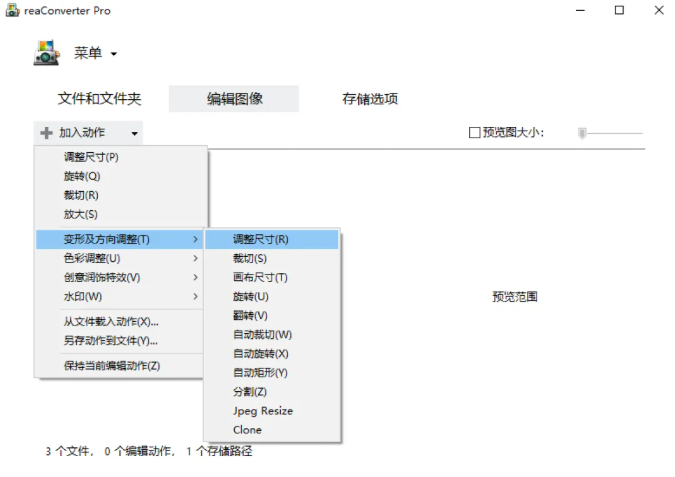Choose 放大(S) from the action menu
Viewport: 675px width, 477px height.
pos(121,214)
